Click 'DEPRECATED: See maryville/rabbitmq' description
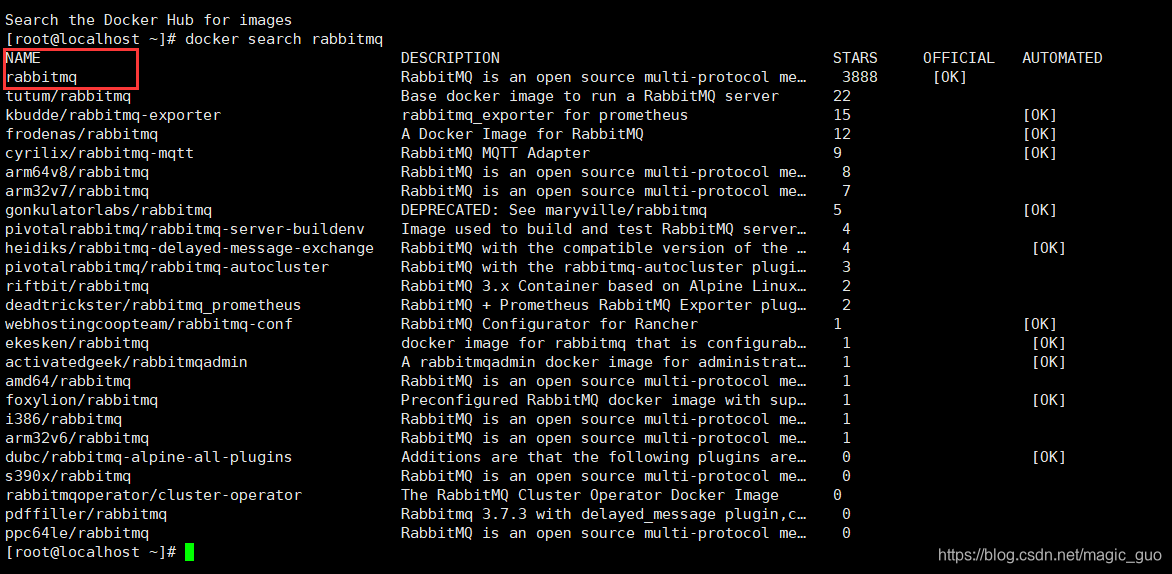Screen dimensions: 1172x574 pyautogui.click(x=554, y=210)
